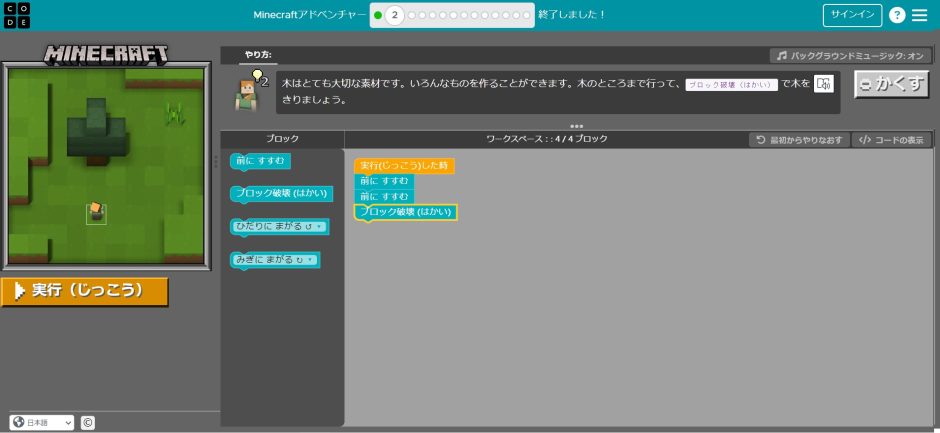This screenshot has height=433, width=940.
Task: Open the hamburger menu
Action: 920,15
